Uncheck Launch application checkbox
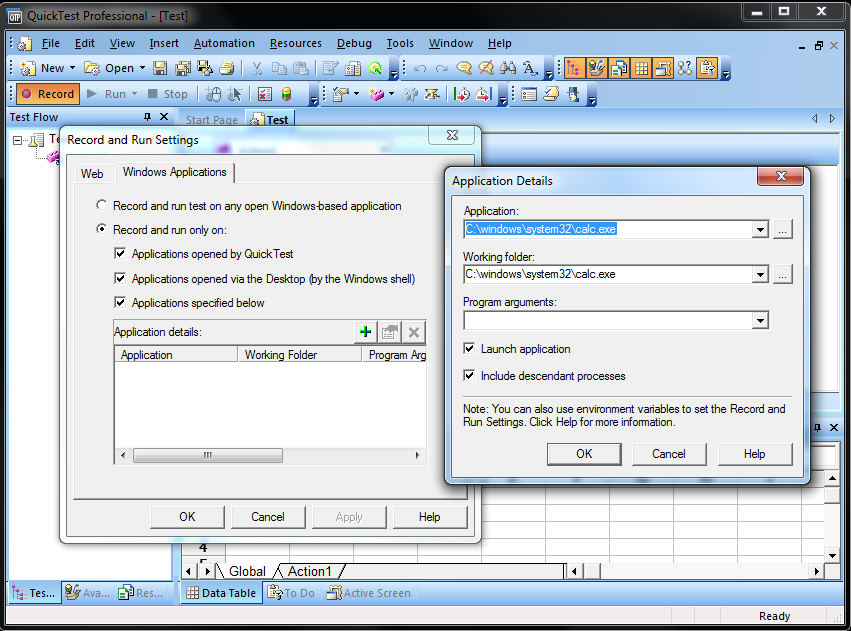Viewport: 851px width, 631px height. pyautogui.click(x=469, y=348)
